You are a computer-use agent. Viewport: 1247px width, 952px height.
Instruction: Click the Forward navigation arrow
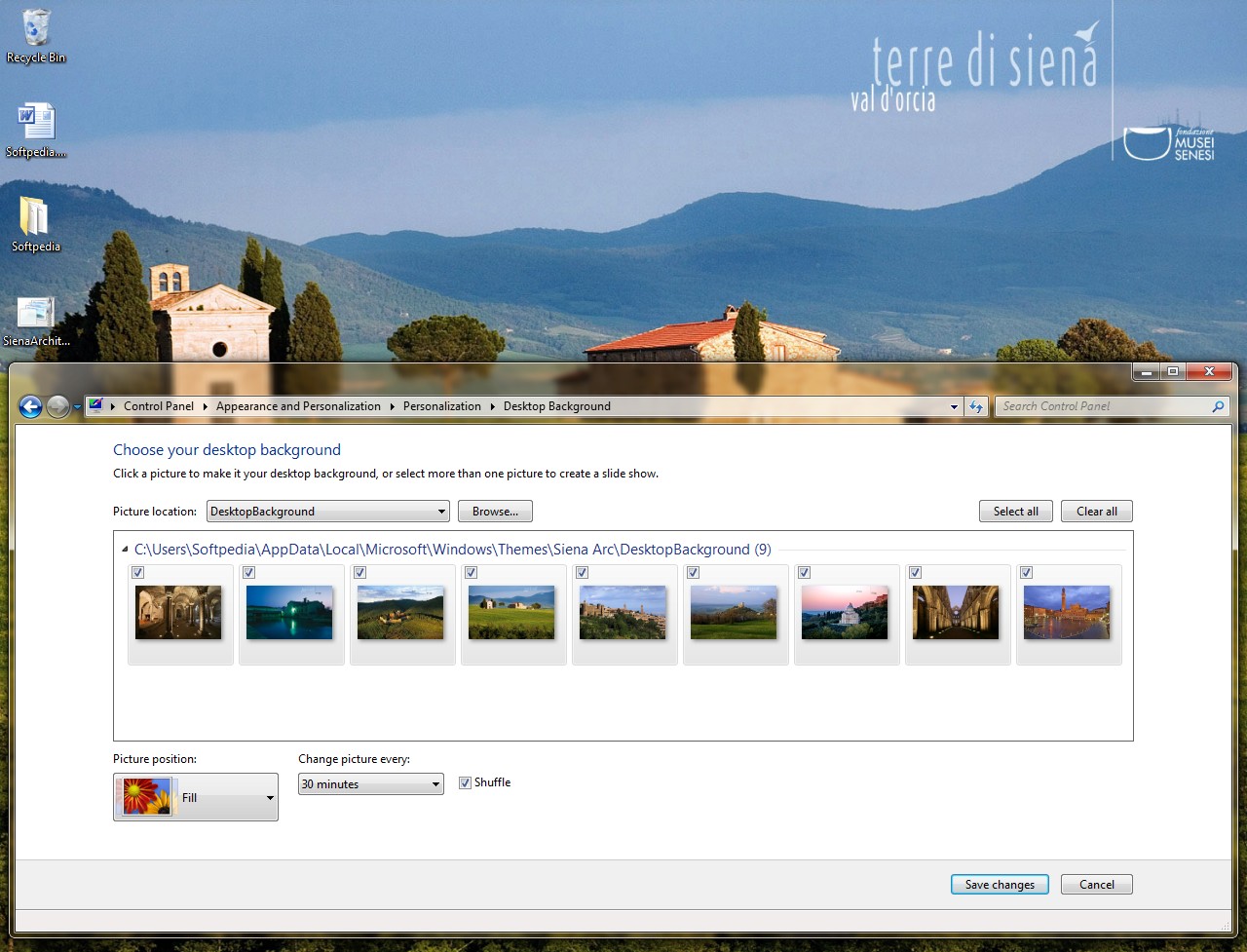[57, 406]
